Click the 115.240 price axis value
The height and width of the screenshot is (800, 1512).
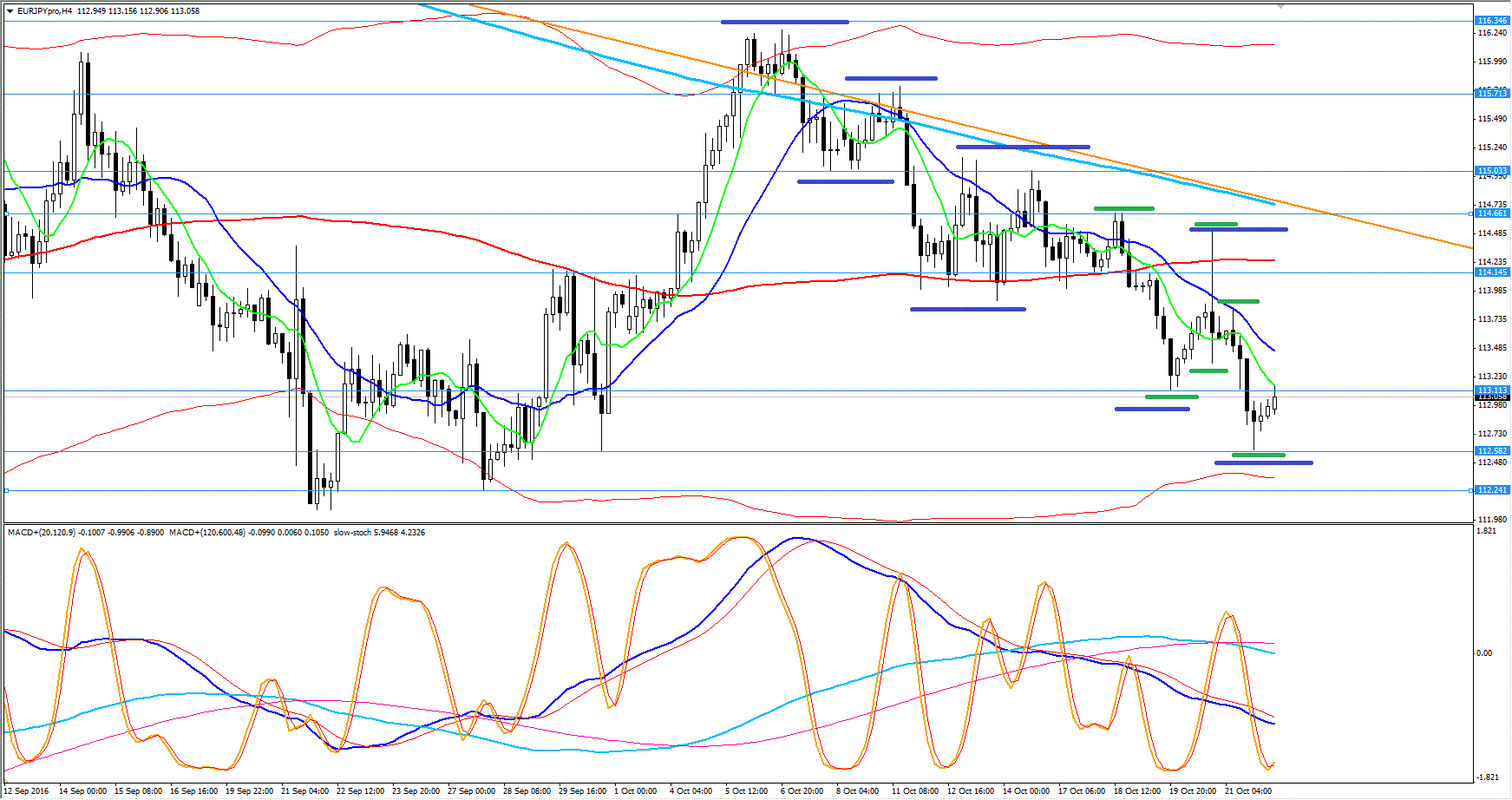[1491, 148]
